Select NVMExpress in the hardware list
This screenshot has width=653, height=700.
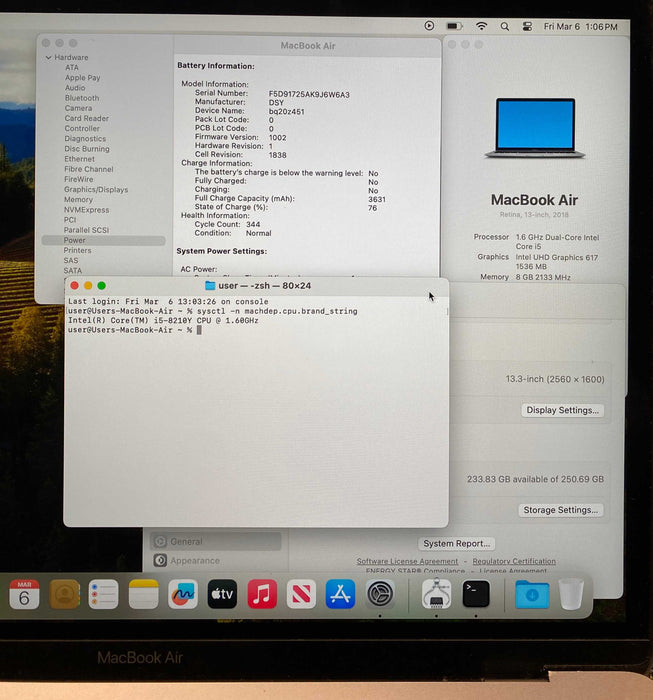[x=86, y=210]
